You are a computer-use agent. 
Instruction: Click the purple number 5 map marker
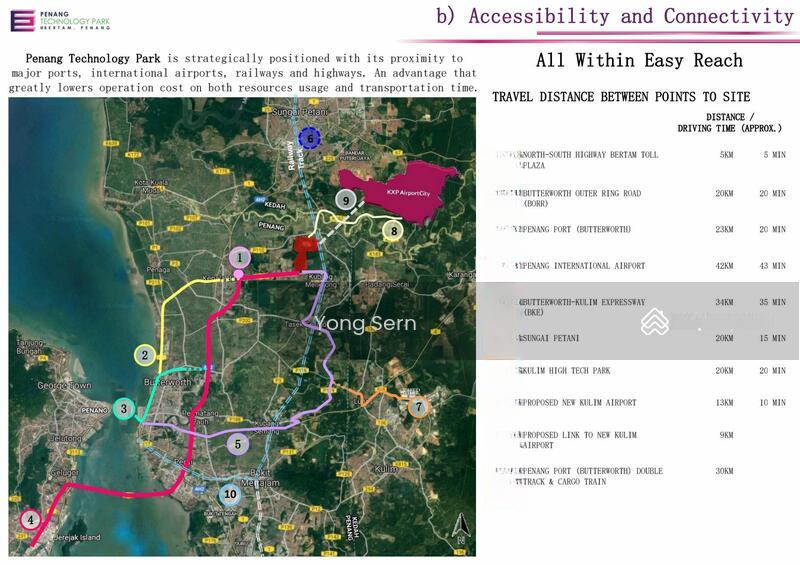[x=236, y=444]
